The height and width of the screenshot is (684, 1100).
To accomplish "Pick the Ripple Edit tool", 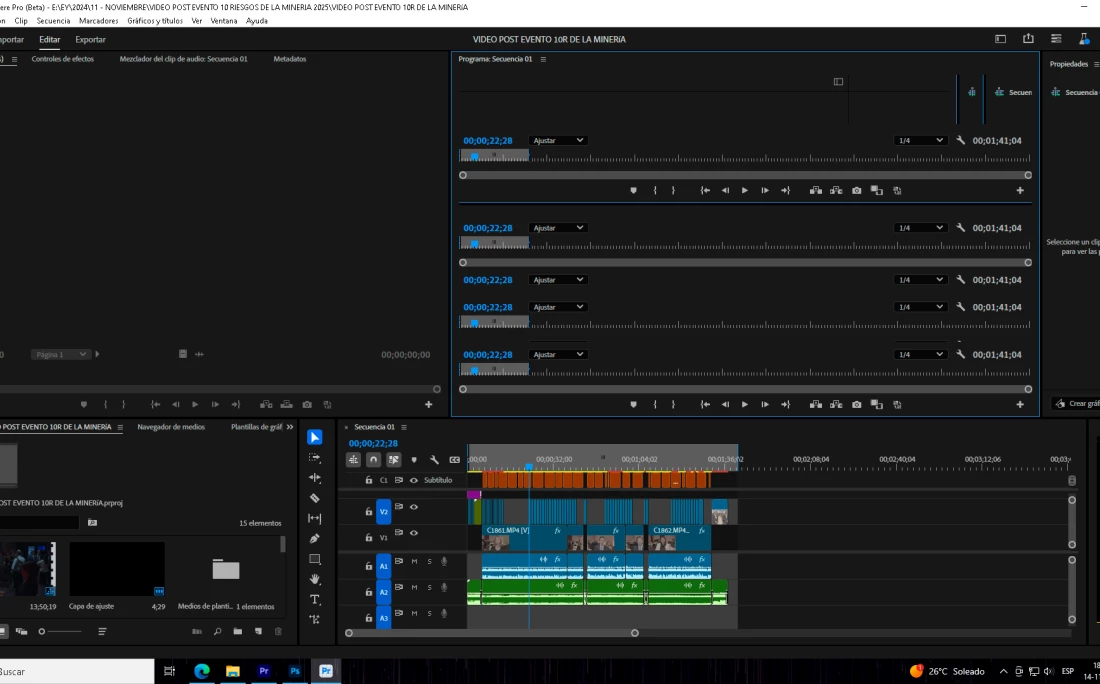I will tap(315, 478).
